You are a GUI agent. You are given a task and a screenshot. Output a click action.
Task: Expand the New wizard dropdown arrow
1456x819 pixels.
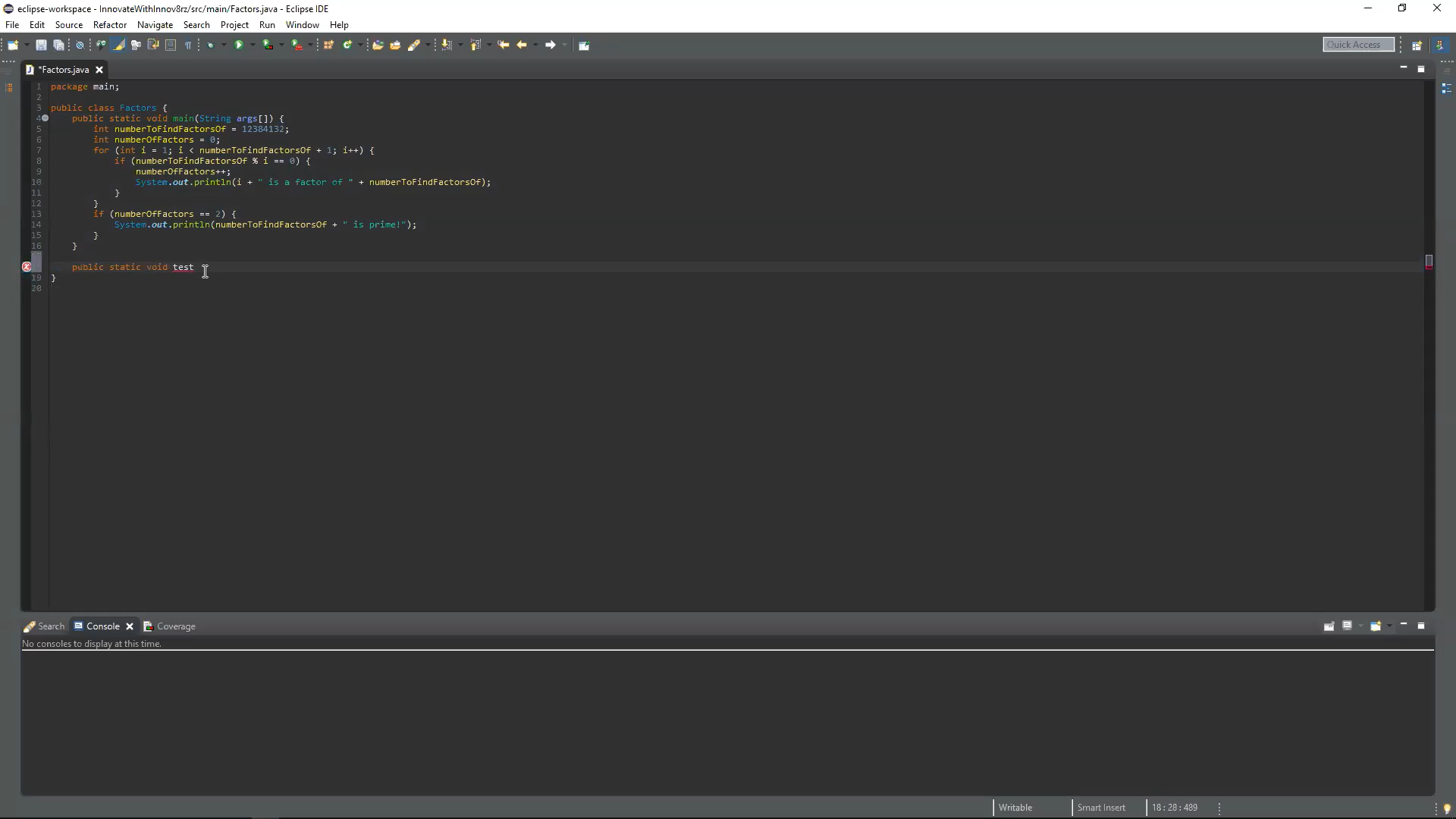(27, 45)
